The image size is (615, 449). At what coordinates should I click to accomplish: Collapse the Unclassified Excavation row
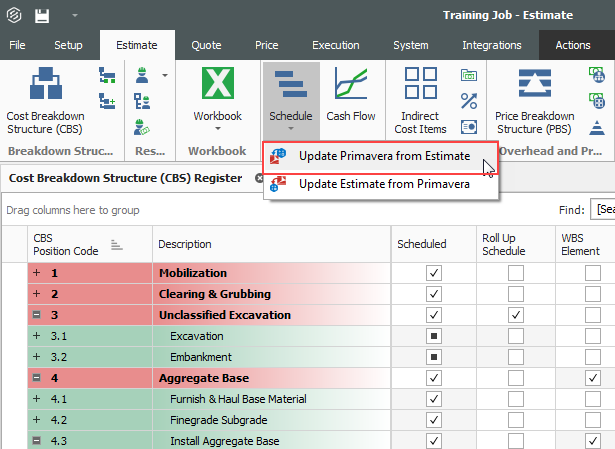[x=36, y=315]
